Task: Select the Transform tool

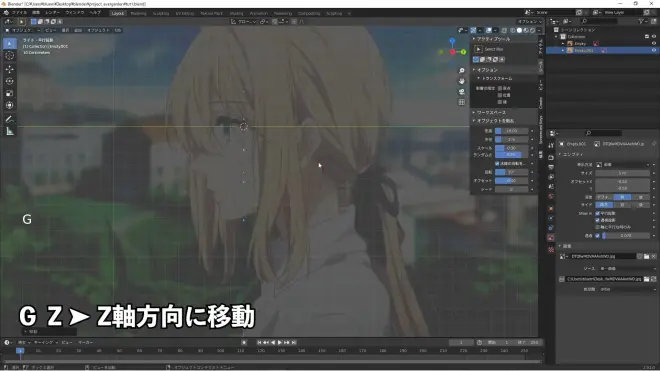Action: click(x=10, y=105)
